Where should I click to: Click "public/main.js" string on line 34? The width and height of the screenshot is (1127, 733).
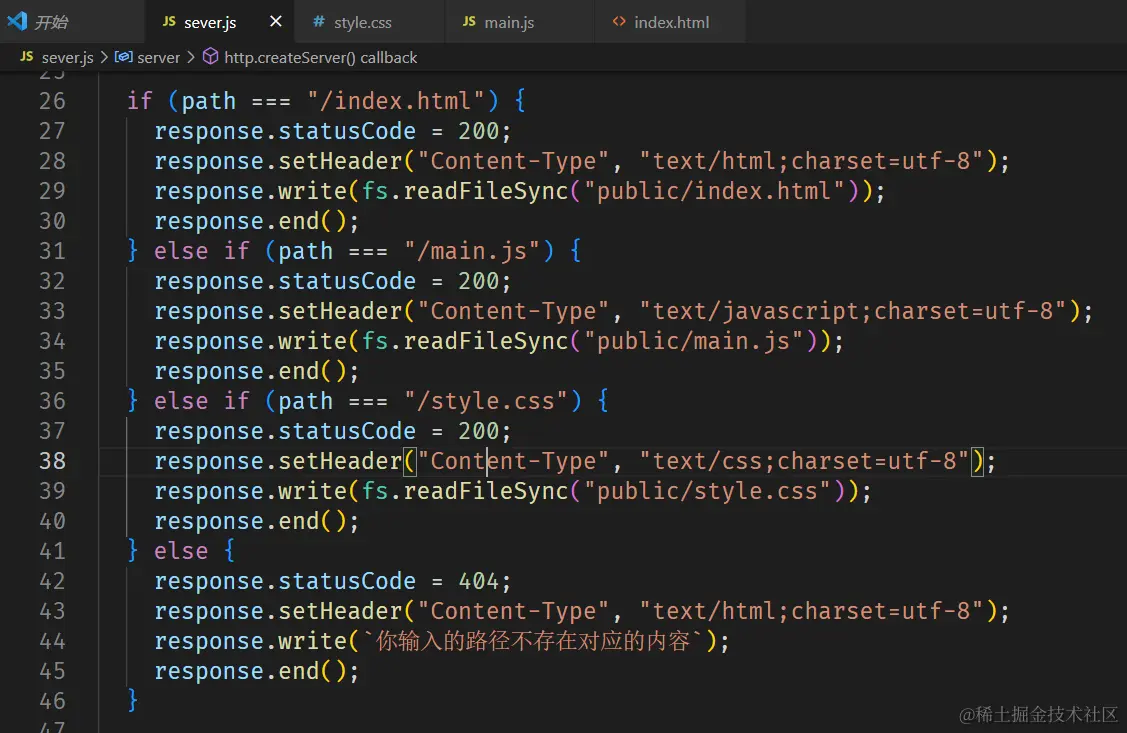693,341
